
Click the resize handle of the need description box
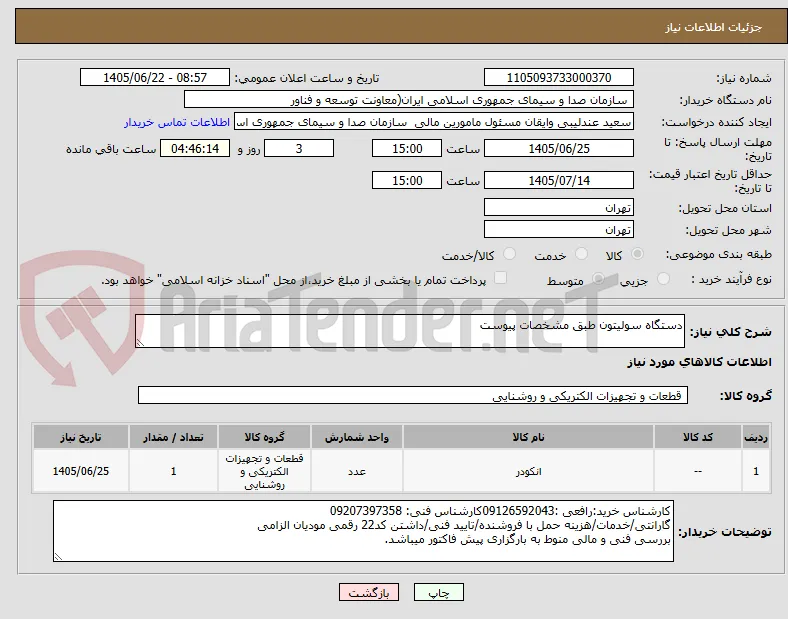(140, 343)
